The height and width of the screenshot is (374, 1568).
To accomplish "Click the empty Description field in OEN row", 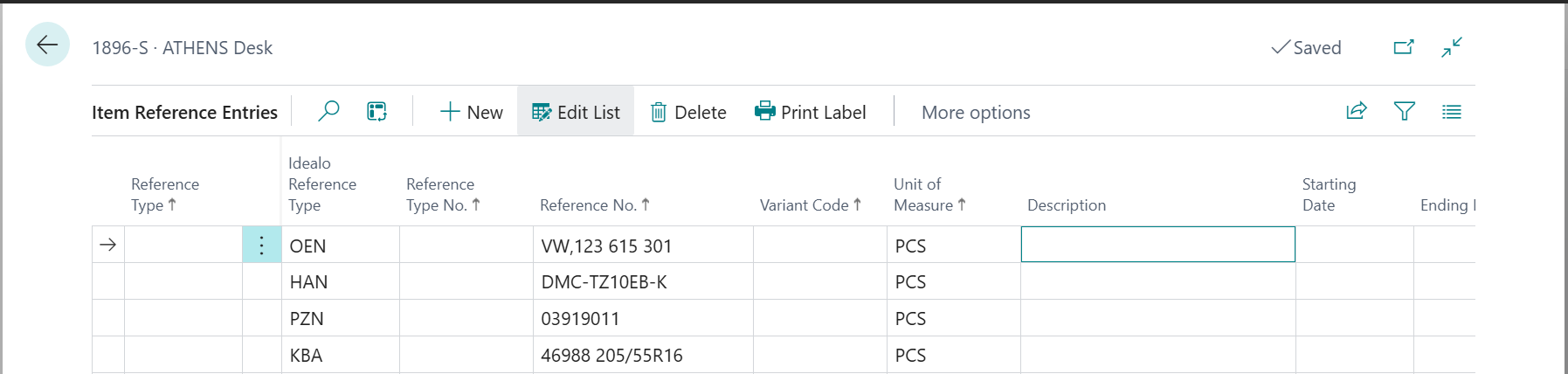I will point(1157,245).
